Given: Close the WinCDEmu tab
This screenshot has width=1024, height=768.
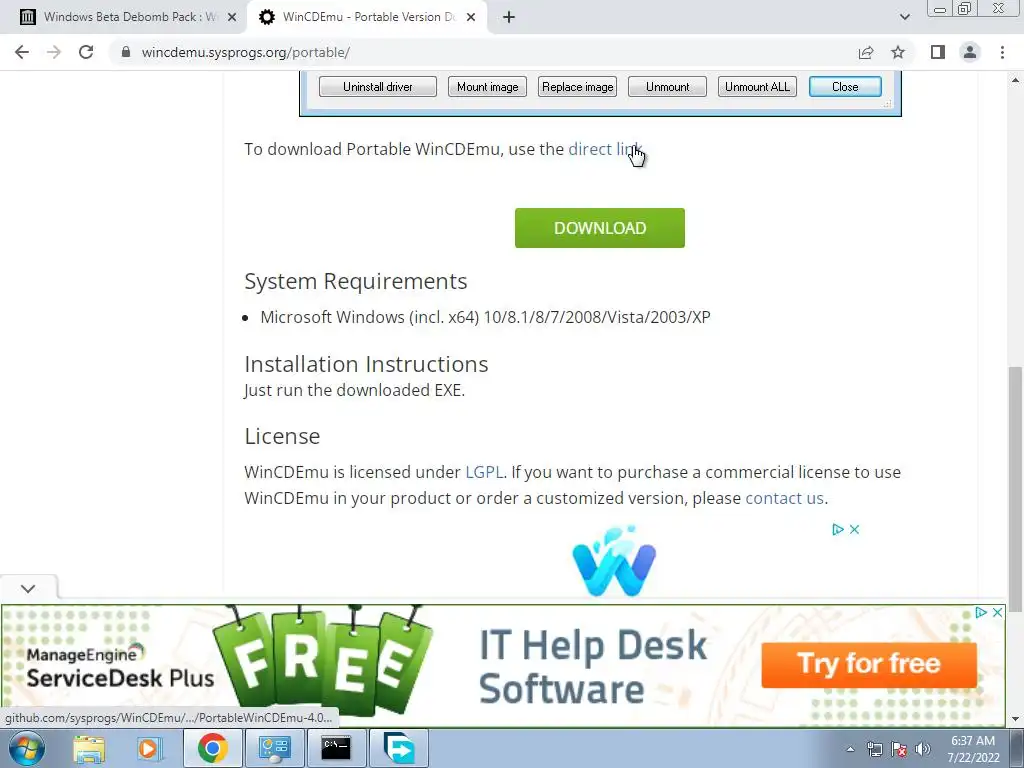Looking at the screenshot, I should [471, 18].
